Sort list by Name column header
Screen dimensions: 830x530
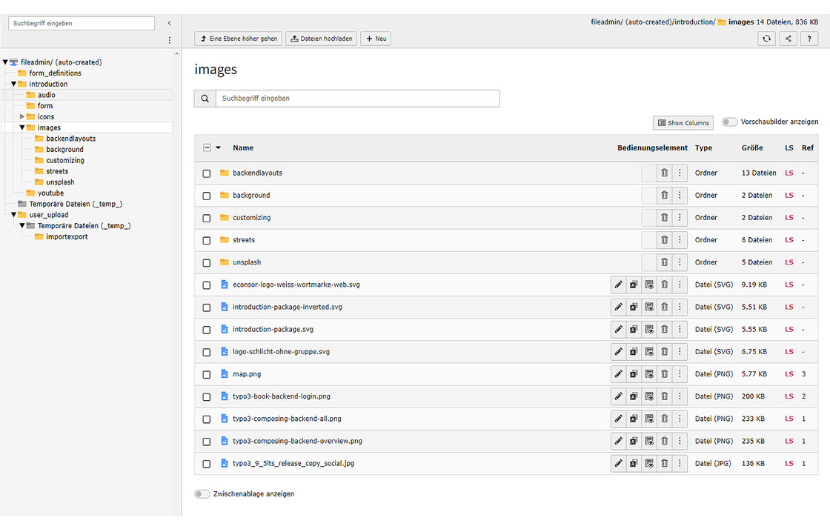click(x=243, y=148)
